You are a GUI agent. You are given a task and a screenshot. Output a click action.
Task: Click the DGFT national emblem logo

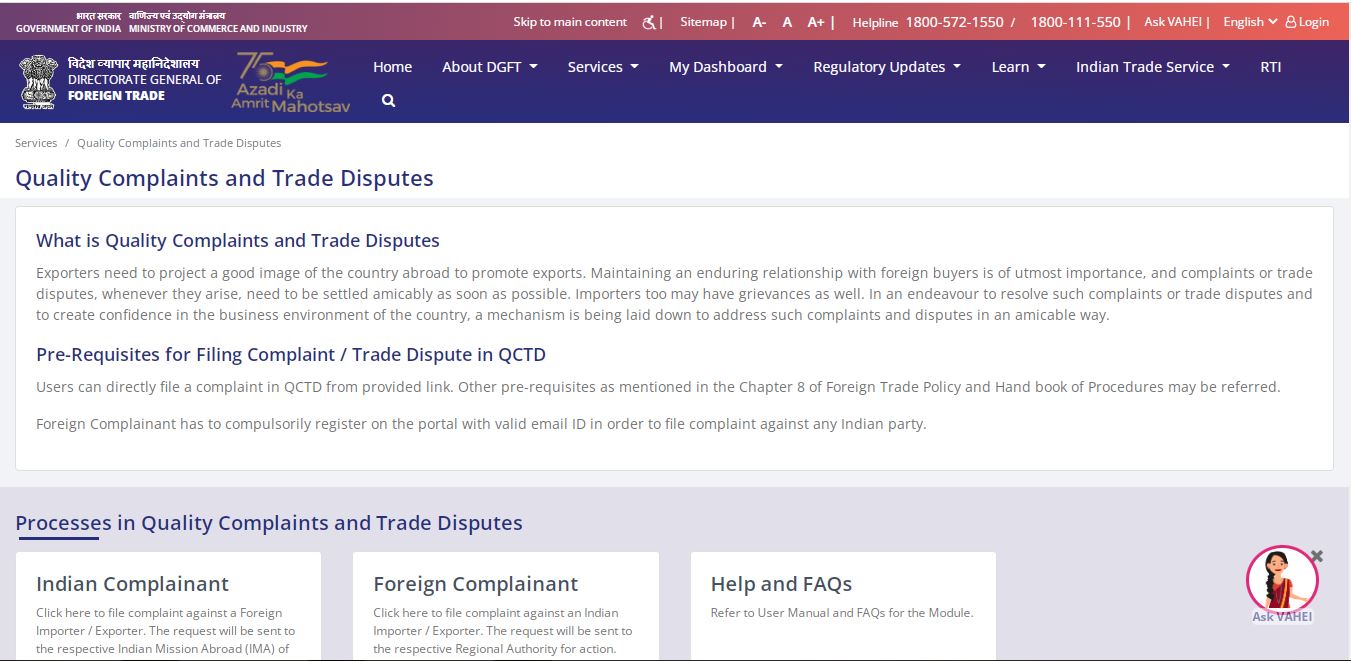pyautogui.click(x=38, y=81)
